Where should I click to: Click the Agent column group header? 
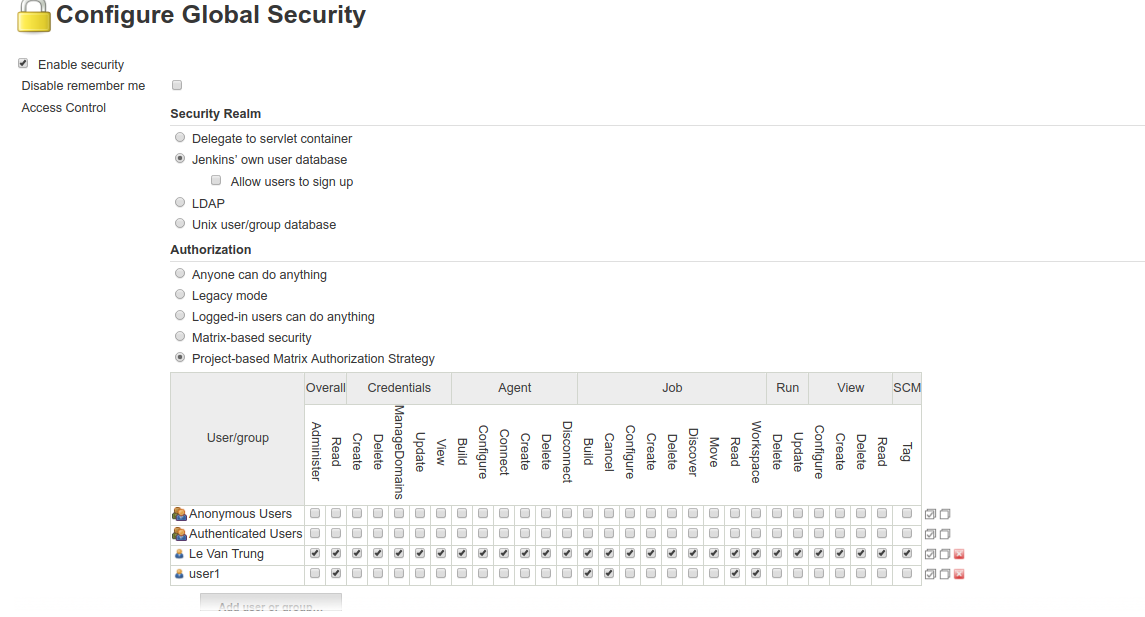515,388
